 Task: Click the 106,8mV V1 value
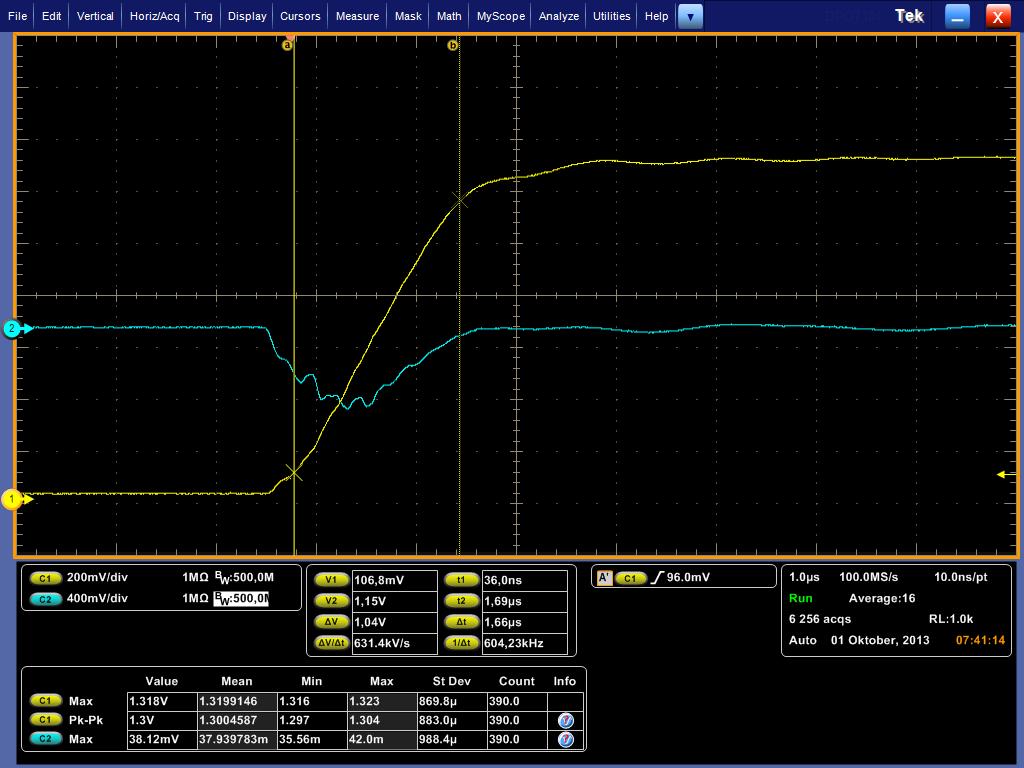(394, 580)
